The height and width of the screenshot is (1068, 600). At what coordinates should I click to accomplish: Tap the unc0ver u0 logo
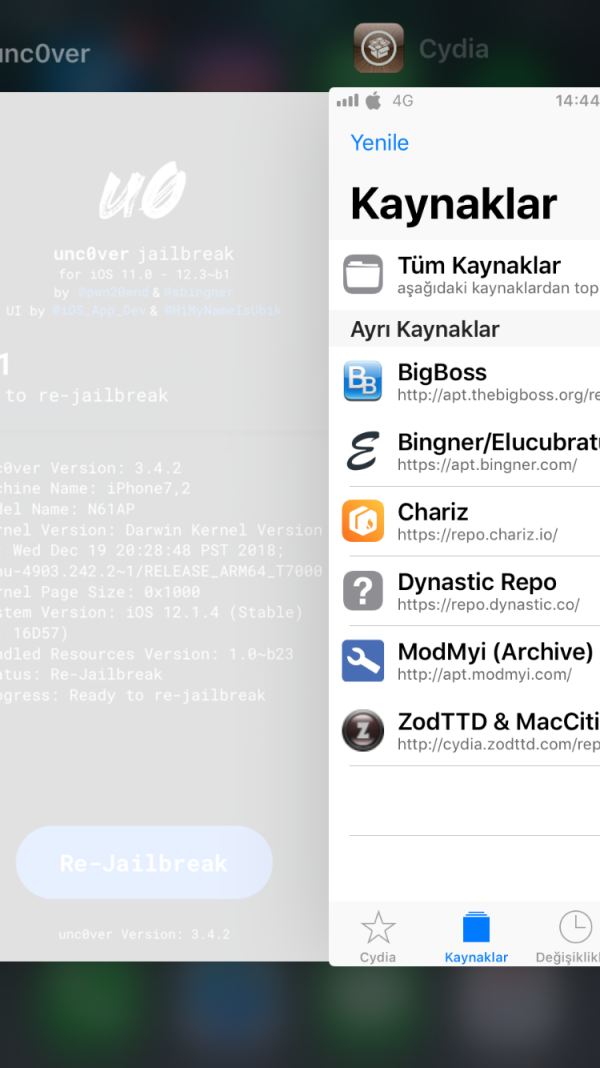(143, 195)
